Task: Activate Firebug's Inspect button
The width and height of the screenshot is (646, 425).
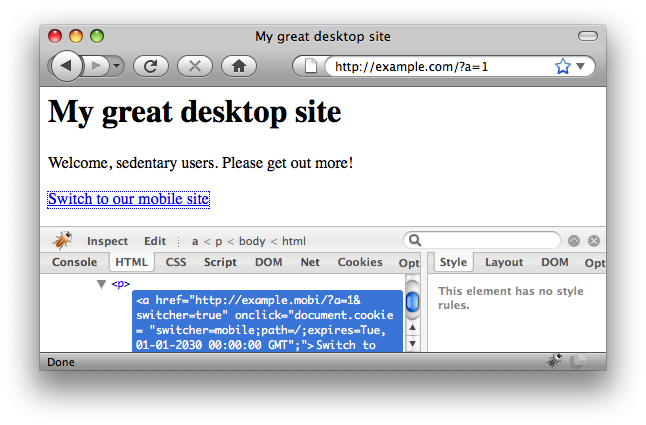Action: tap(108, 241)
